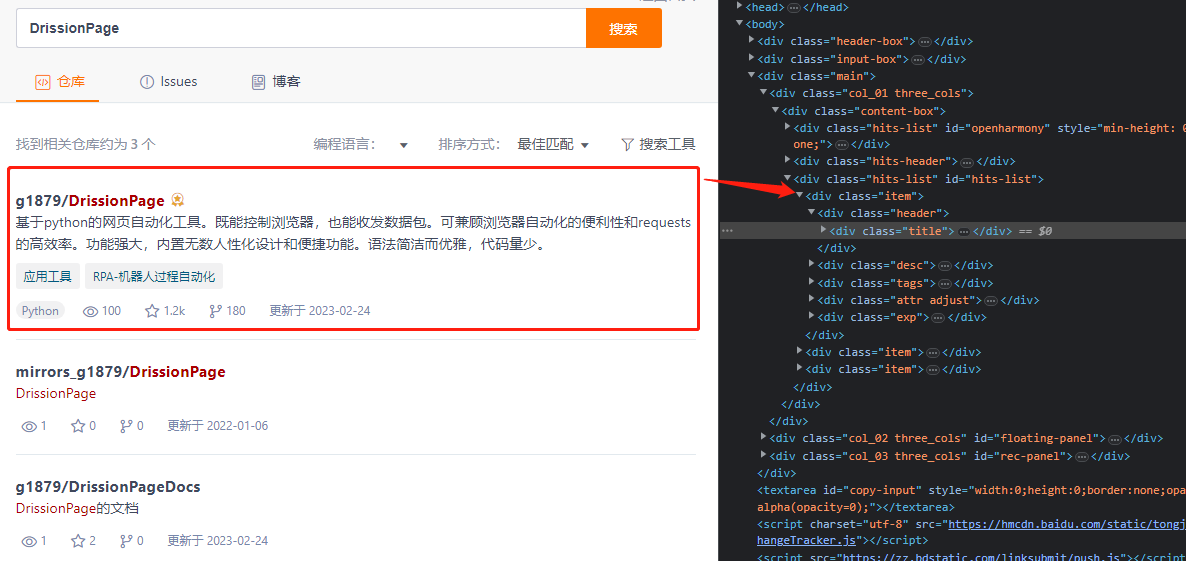Click the funnel icon beside 搜索工具
The image size is (1186, 561).
627,144
